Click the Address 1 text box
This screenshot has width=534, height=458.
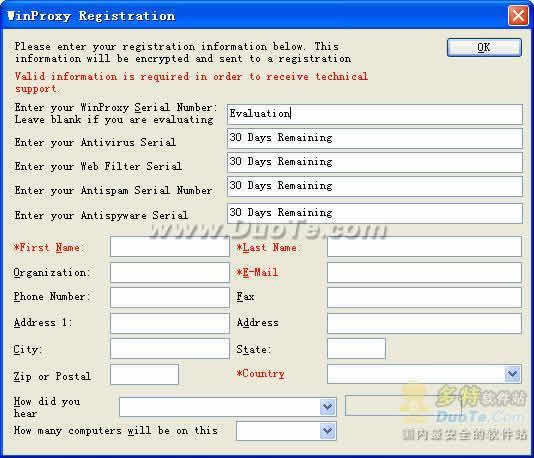pyautogui.click(x=170, y=323)
